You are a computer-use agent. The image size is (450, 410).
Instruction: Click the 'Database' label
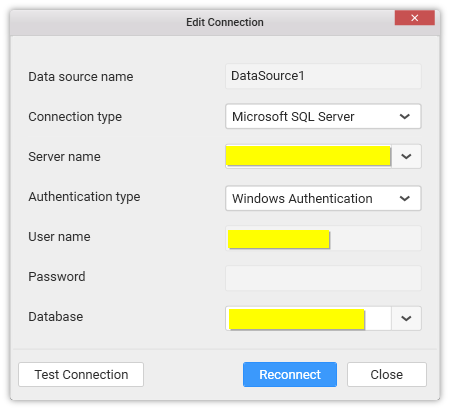56,317
